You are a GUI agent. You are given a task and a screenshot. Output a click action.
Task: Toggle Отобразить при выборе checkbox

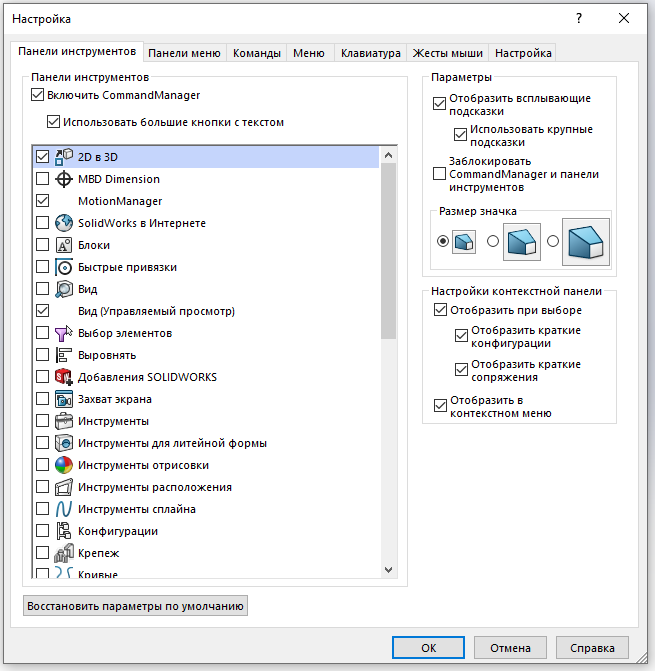pos(440,309)
